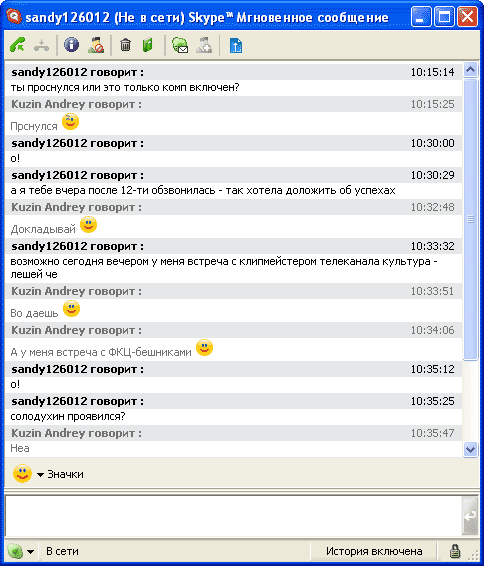Maximize the Skype chat window
The height and width of the screenshot is (566, 484).
pos(444,17)
